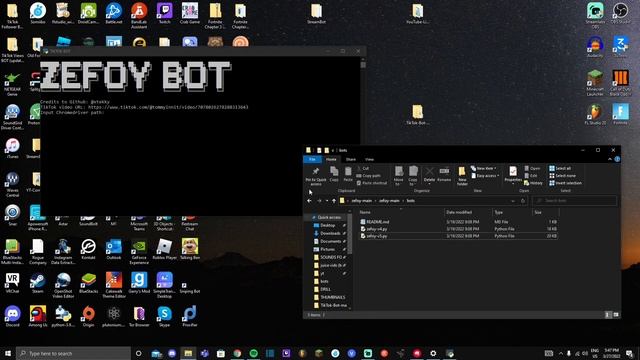Viewport: 640px width, 360px height.
Task: Open the address bar history dropdown
Action: (513, 201)
